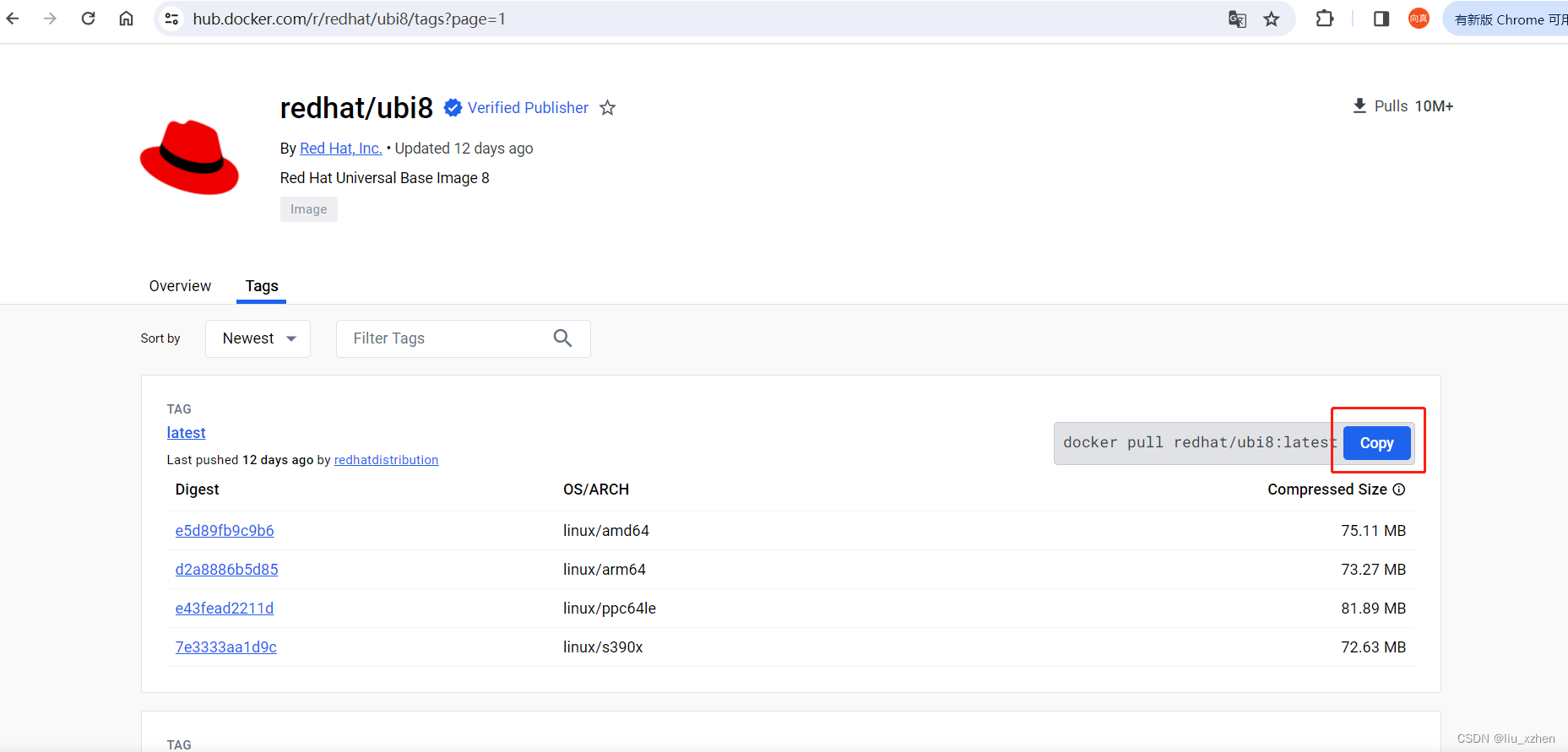The width and height of the screenshot is (1568, 752).
Task: Focus the Filter Tags input field
Action: tap(464, 338)
